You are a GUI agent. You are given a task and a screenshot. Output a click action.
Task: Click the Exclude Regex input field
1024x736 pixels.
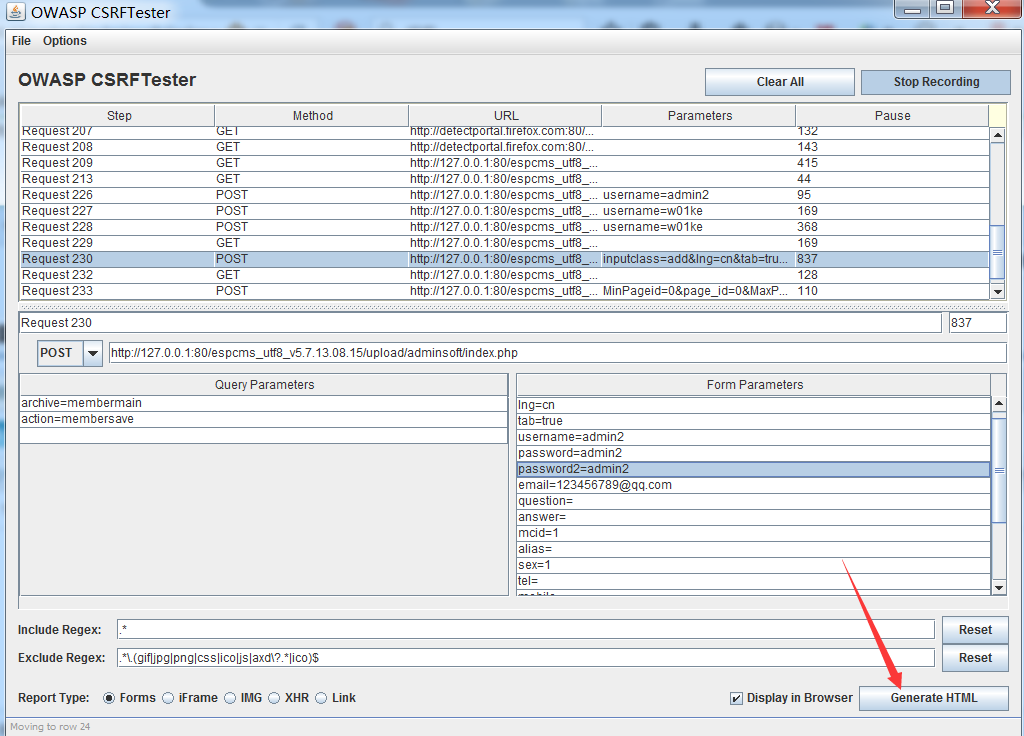pyautogui.click(x=526, y=658)
